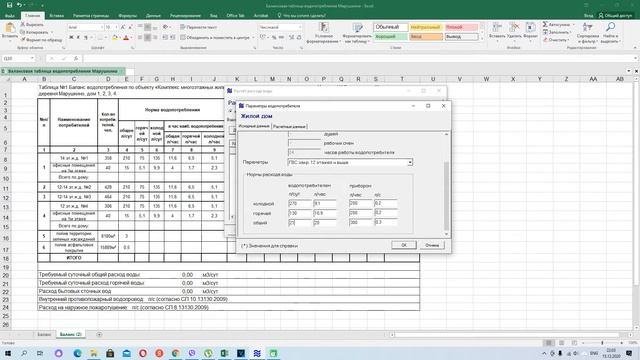Viewport: 640px width, 360px height.
Task: Open Sort and Filter (Сортировка и фильтр)
Action: (588, 33)
